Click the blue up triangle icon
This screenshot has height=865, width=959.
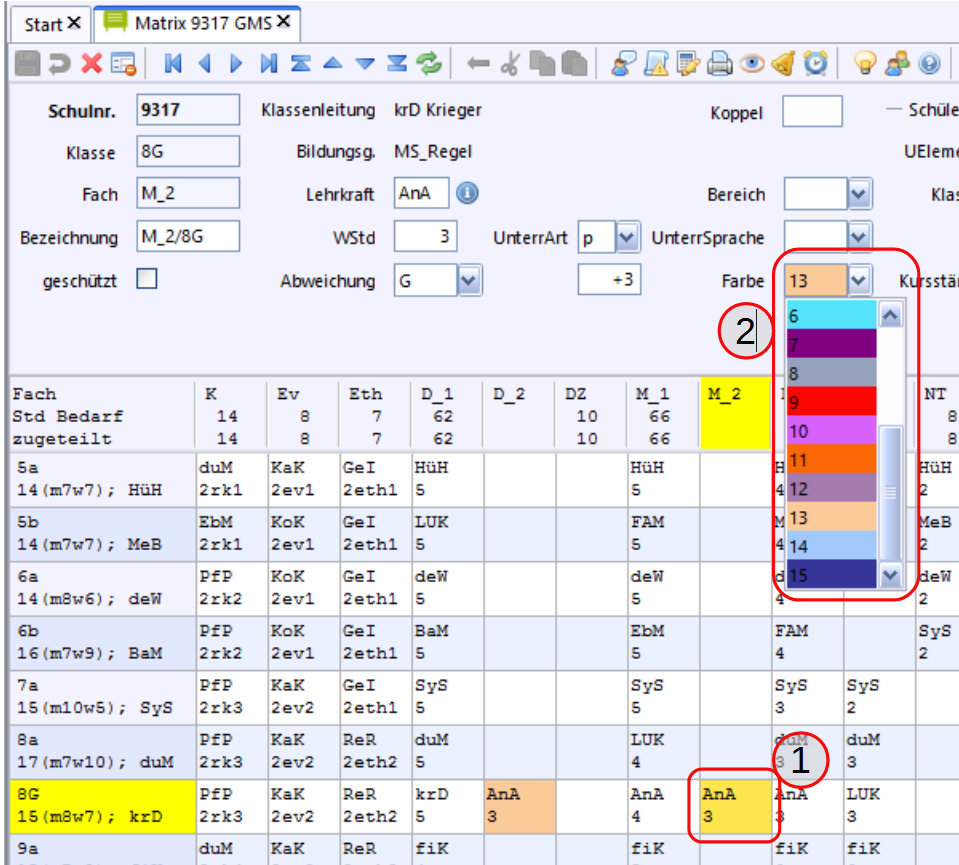[333, 63]
